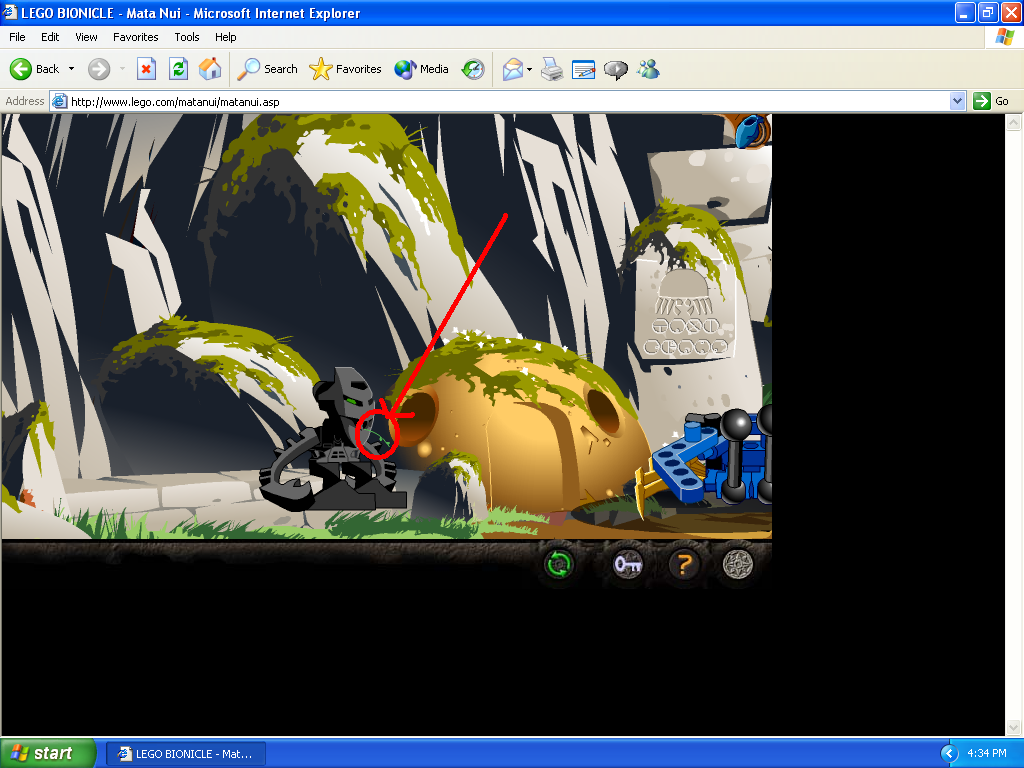Screen dimensions: 1024x768
Task: Click the Stop loading icon
Action: pyautogui.click(x=146, y=69)
